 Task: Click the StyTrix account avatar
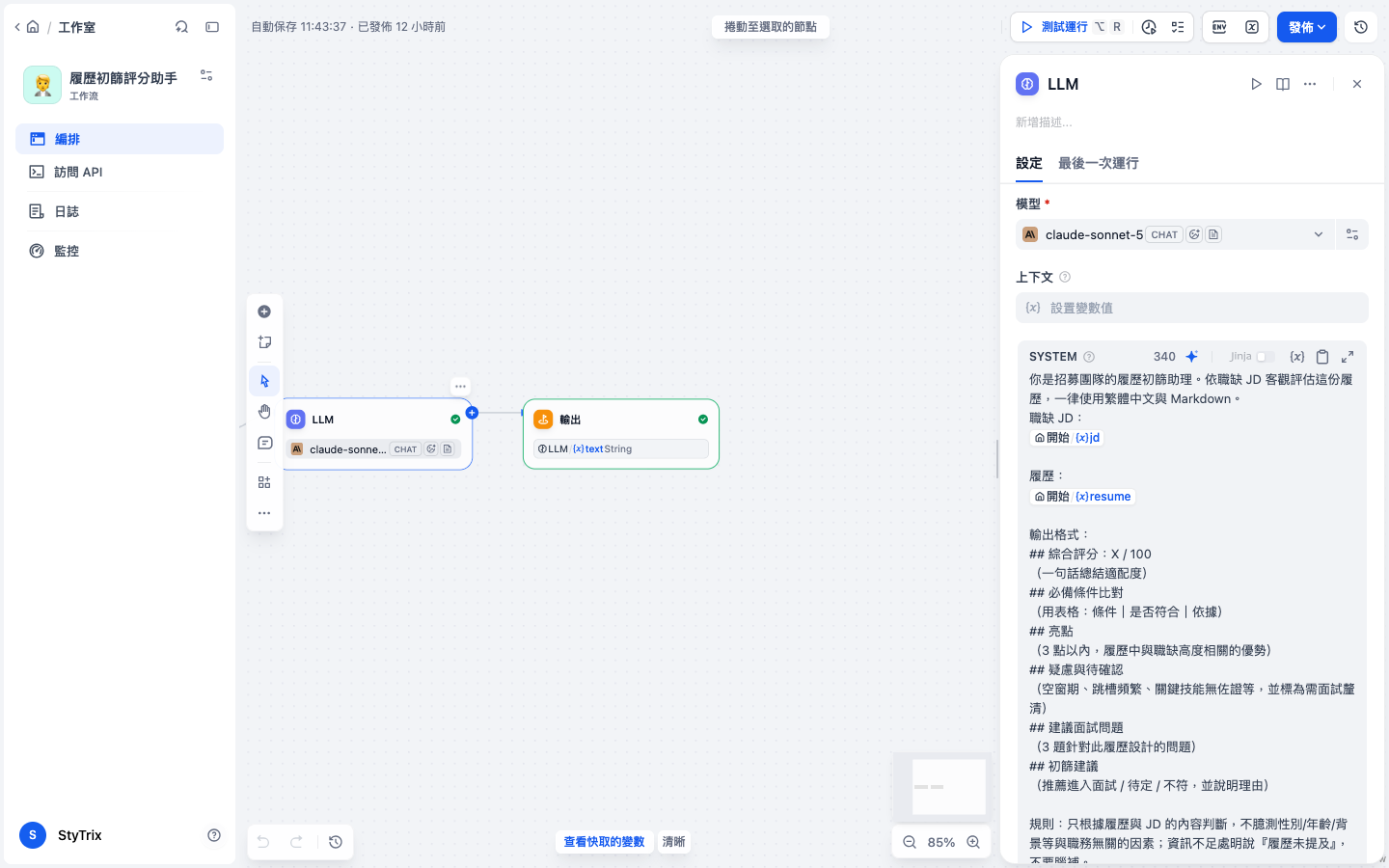[33, 835]
